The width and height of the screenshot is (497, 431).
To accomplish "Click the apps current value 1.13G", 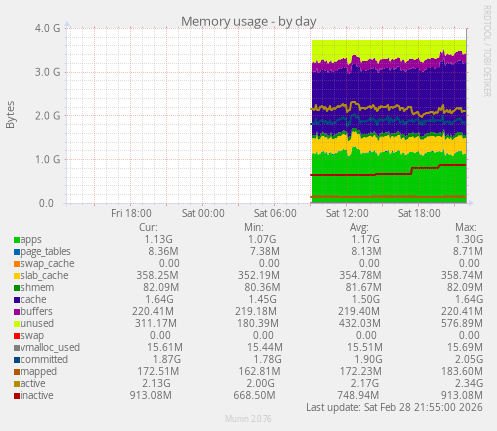I will [158, 239].
